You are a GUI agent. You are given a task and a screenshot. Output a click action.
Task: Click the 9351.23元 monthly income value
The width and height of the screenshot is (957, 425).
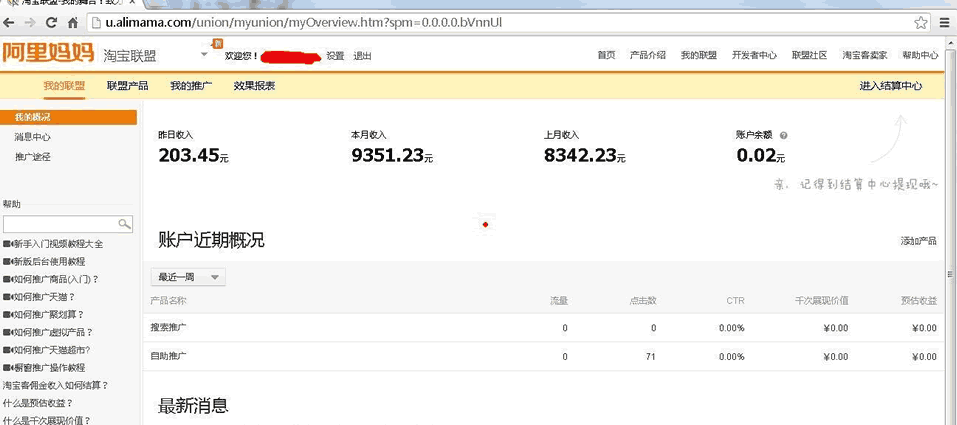pos(392,156)
